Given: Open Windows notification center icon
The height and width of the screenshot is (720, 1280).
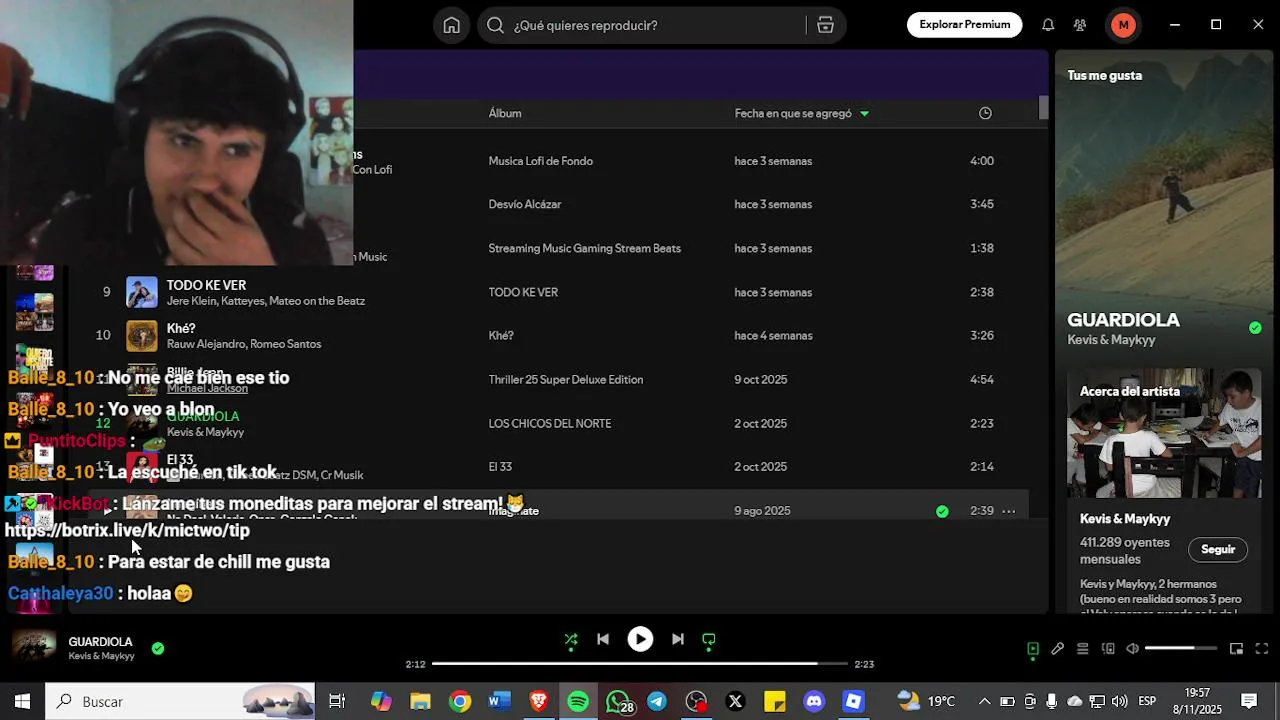Looking at the screenshot, I should coord(1249,702).
